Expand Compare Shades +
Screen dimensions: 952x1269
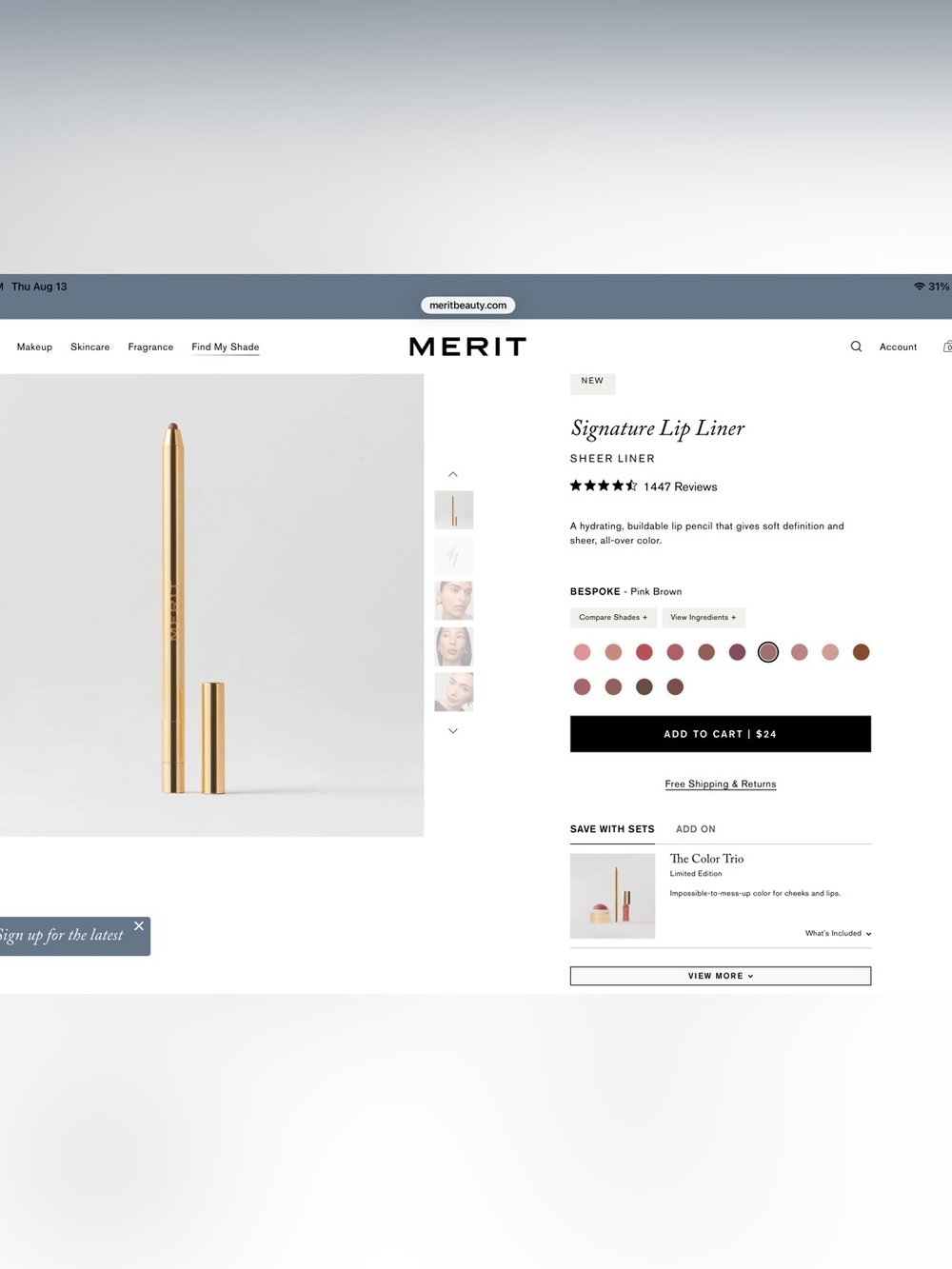click(613, 617)
